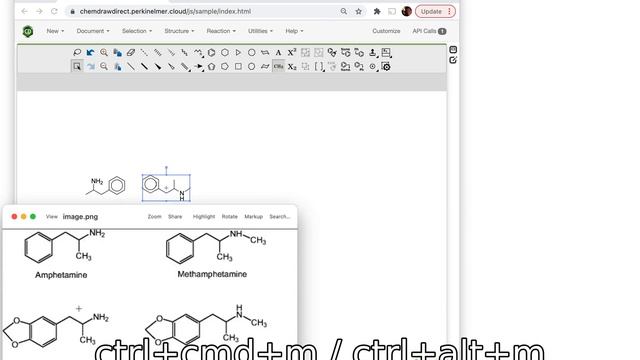Open View menu in image.png window
The height and width of the screenshot is (360, 640).
[51, 217]
